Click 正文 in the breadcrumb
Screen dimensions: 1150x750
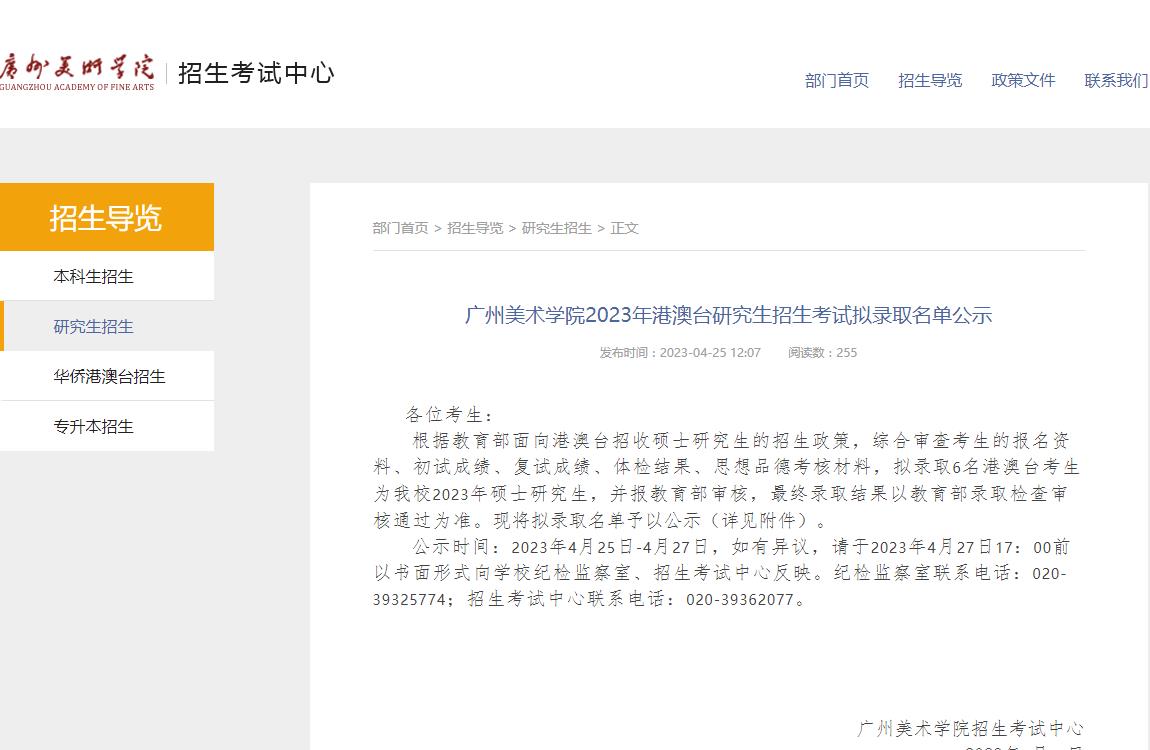624,228
